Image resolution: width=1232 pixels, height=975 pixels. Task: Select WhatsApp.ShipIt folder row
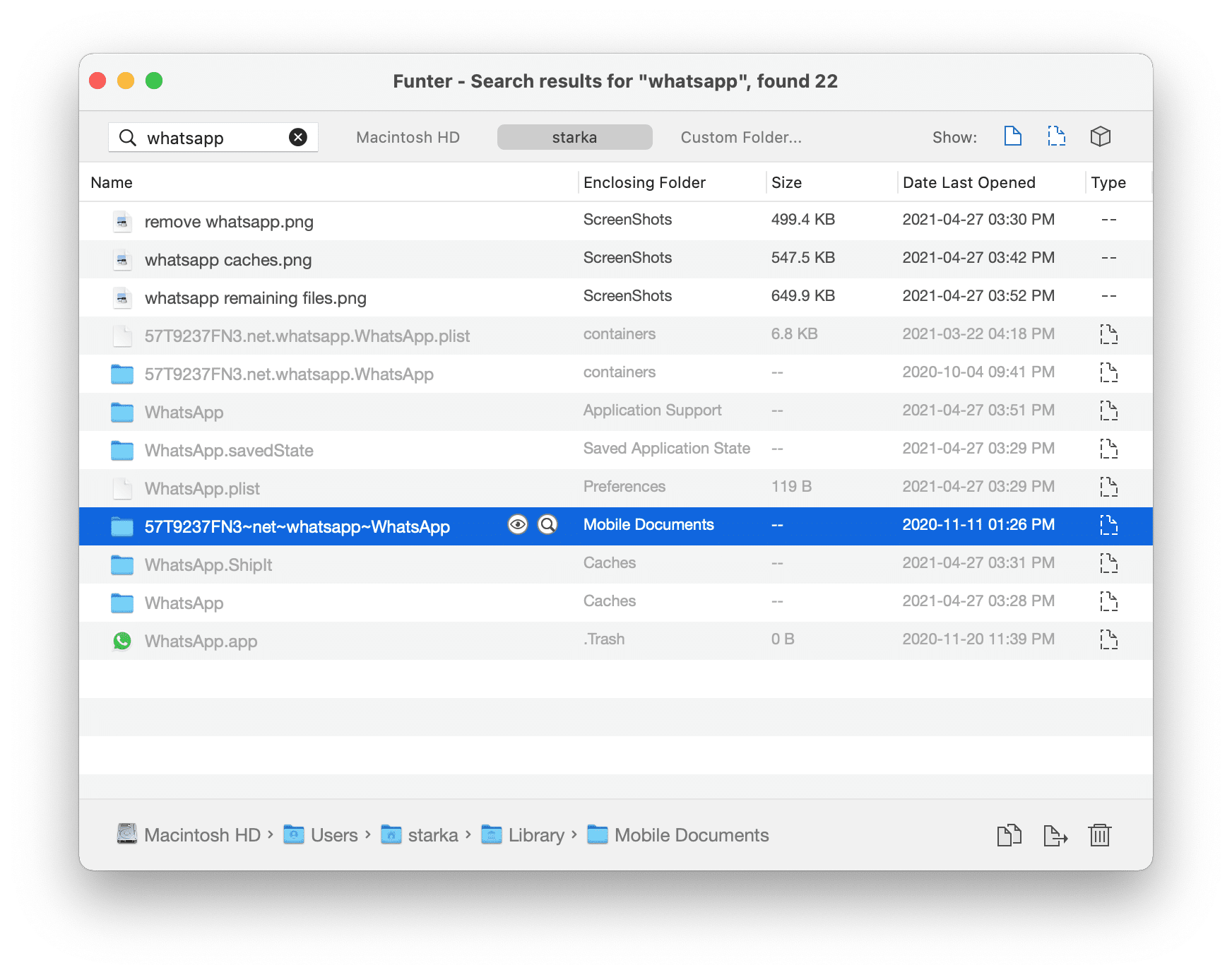coord(616,565)
